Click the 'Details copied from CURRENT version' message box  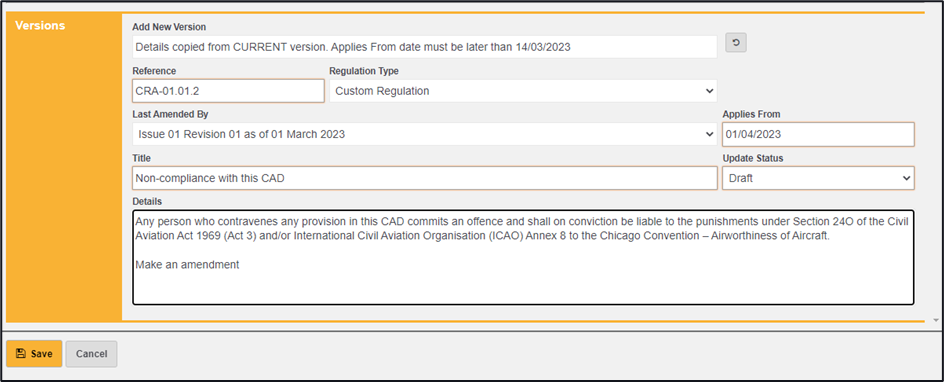[x=424, y=47]
